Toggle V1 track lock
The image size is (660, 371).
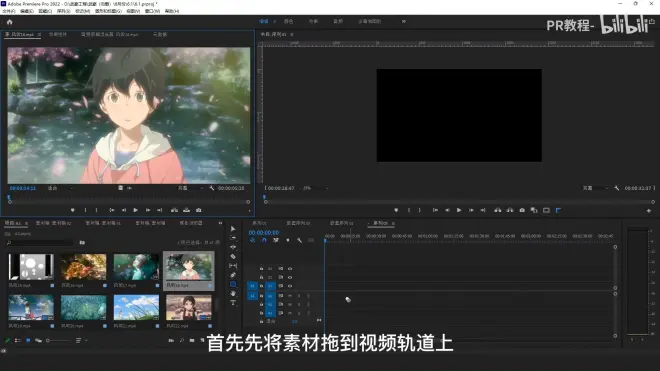[x=261, y=286]
